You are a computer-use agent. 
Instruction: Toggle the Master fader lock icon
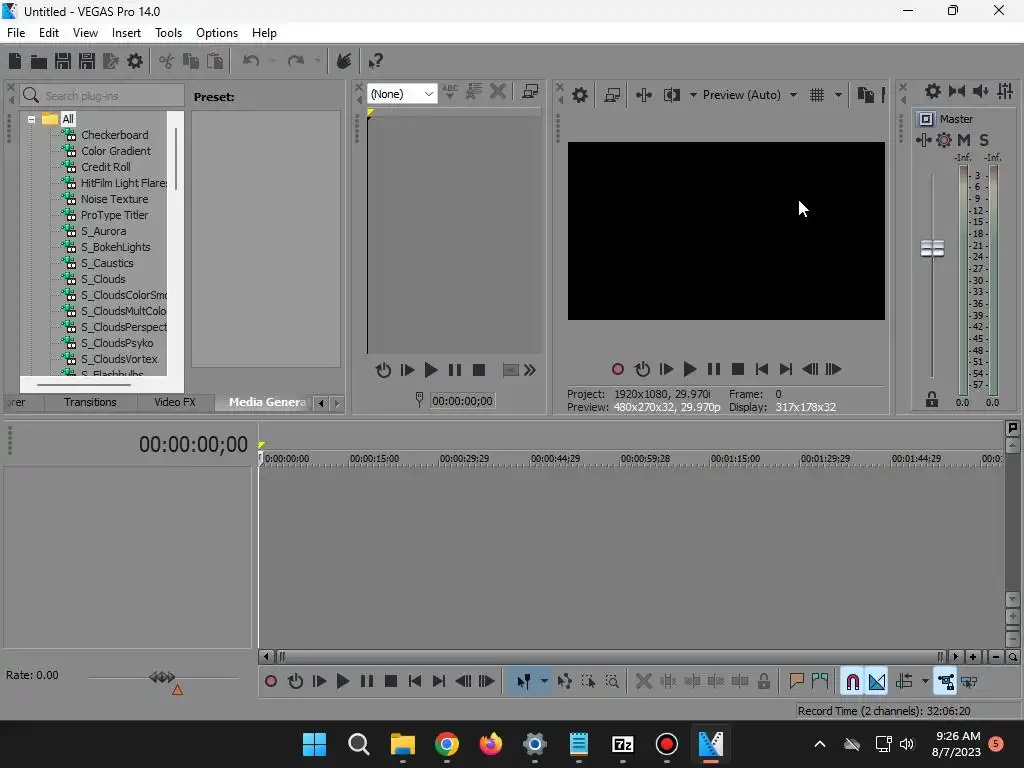[x=932, y=400]
